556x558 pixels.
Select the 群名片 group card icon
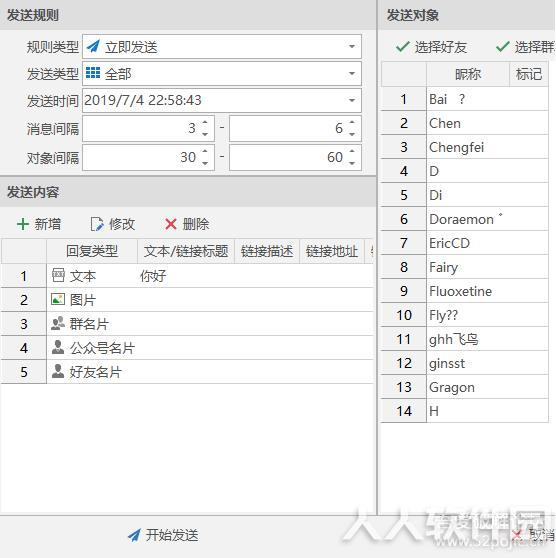pyautogui.click(x=58, y=323)
